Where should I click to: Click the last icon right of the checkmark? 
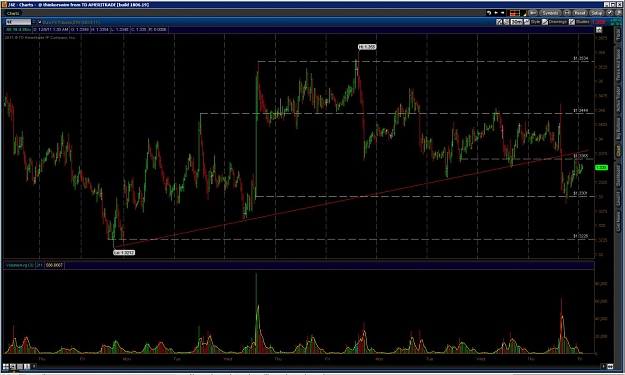(619, 13)
